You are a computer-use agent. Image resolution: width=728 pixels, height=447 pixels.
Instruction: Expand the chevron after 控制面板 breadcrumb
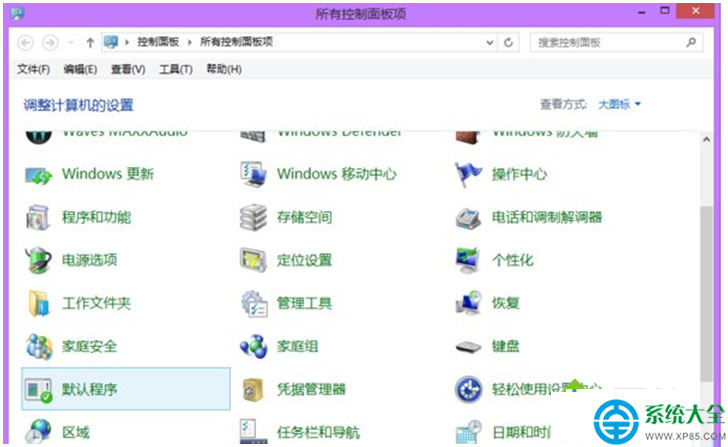189,43
